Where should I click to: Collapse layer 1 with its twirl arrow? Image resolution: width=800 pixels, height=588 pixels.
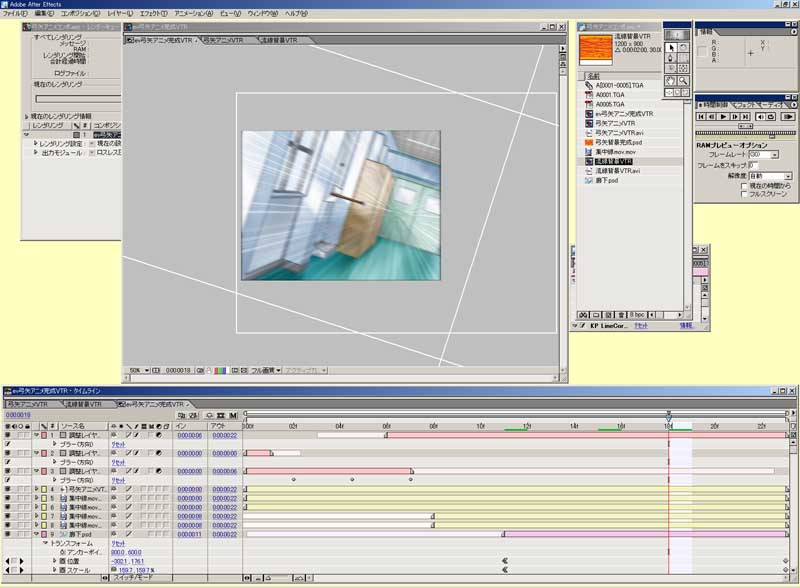tap(37, 435)
